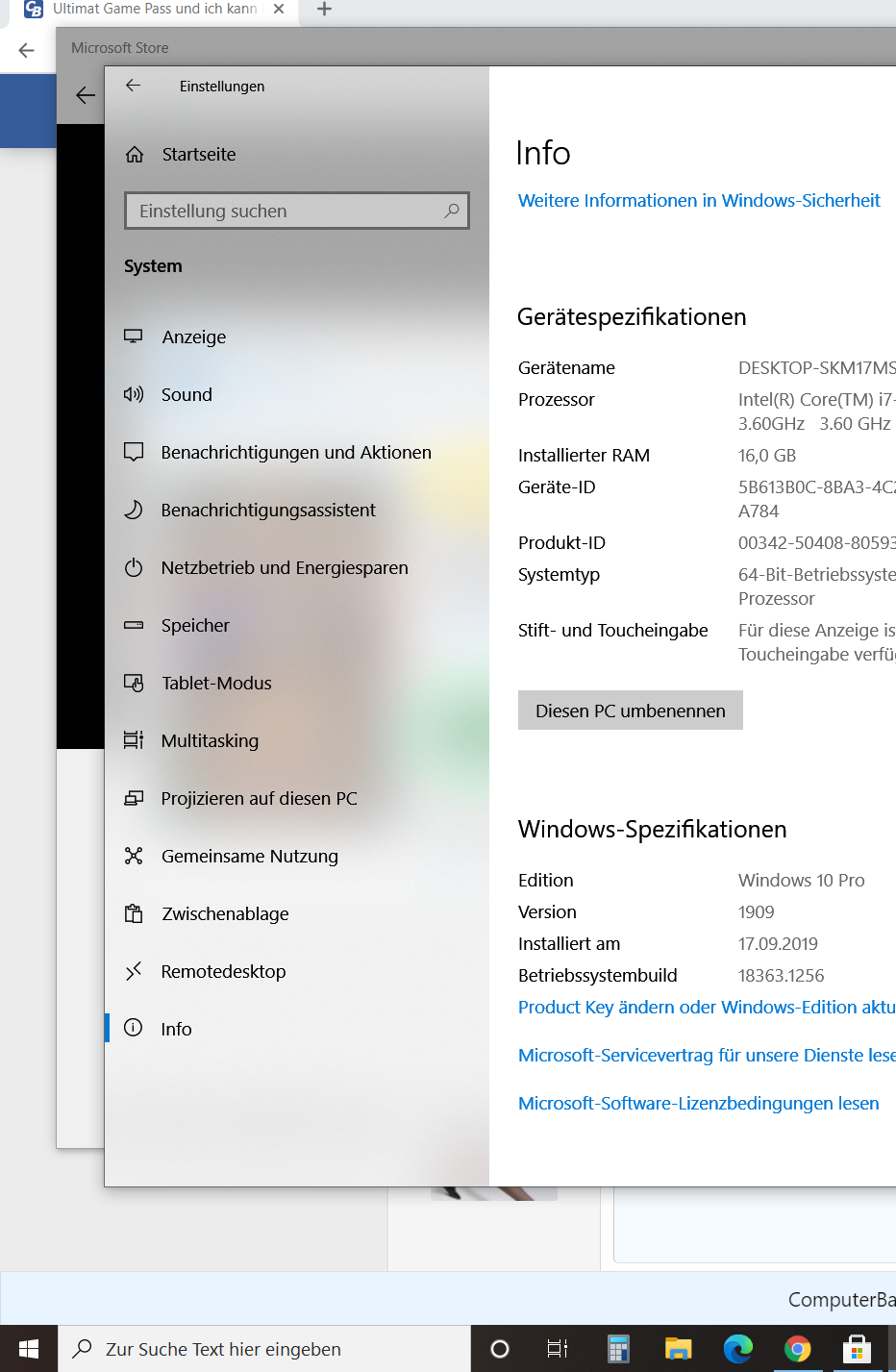
Task: Click the Anzeige monitor icon
Action: (x=134, y=337)
